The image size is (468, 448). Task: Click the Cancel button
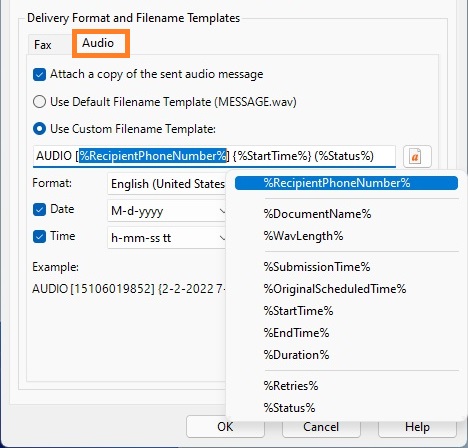(x=321, y=427)
